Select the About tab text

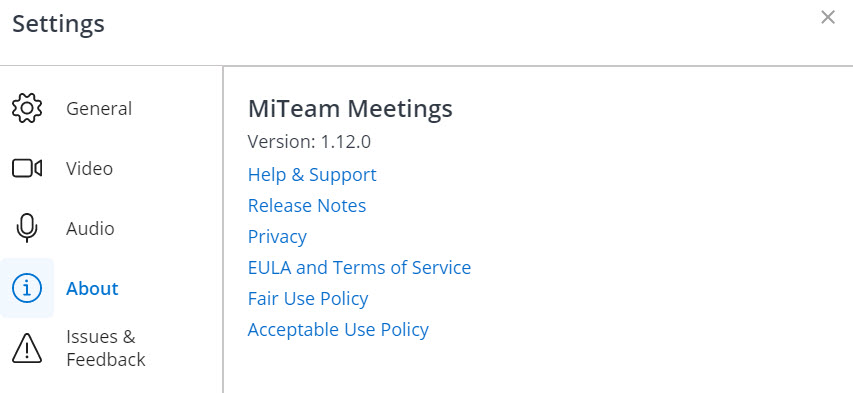[92, 288]
